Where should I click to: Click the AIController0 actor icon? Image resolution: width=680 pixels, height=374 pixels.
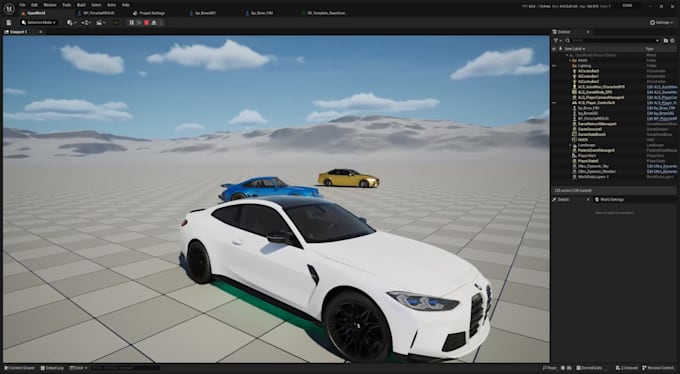575,71
